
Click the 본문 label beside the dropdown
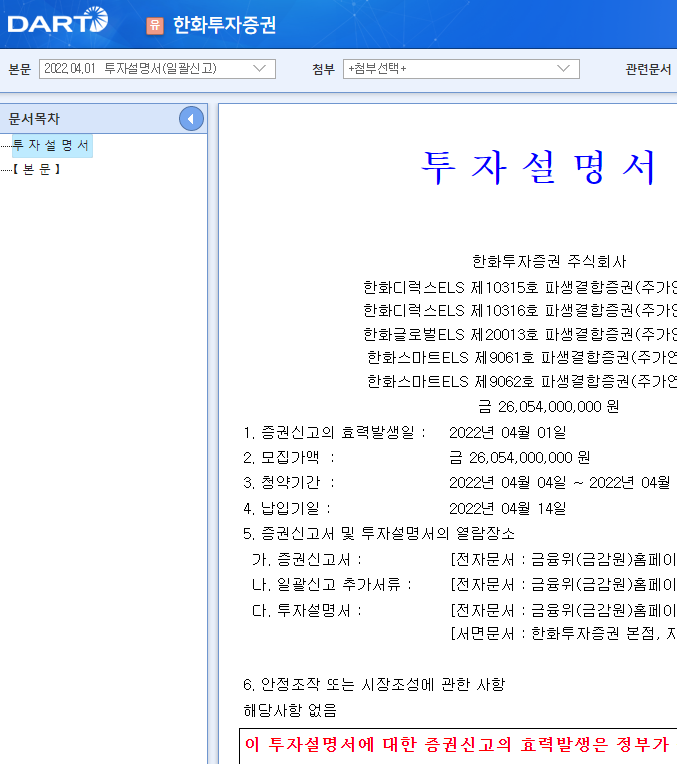[x=19, y=69]
